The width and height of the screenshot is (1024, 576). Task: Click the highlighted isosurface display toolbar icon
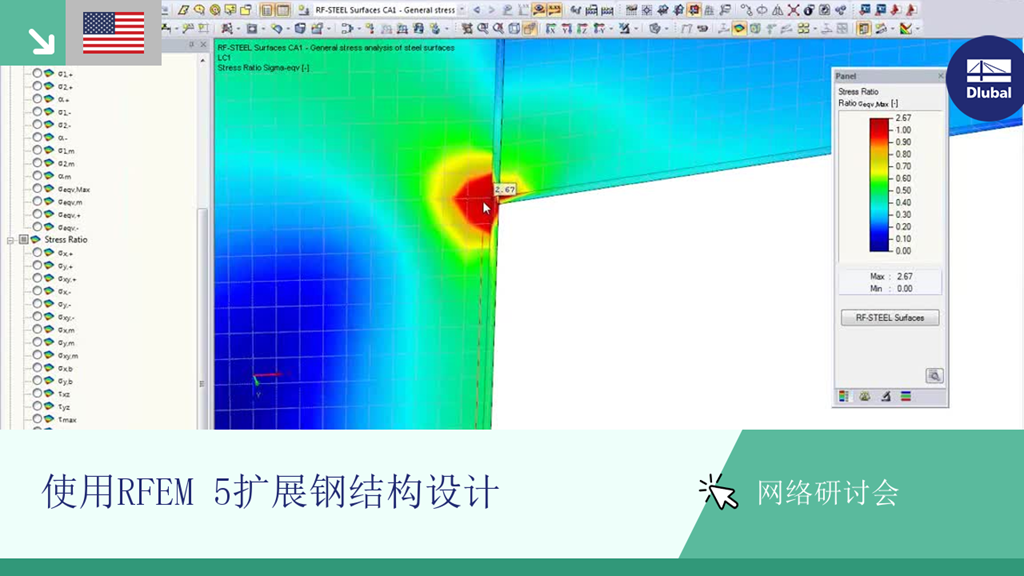[x=739, y=28]
